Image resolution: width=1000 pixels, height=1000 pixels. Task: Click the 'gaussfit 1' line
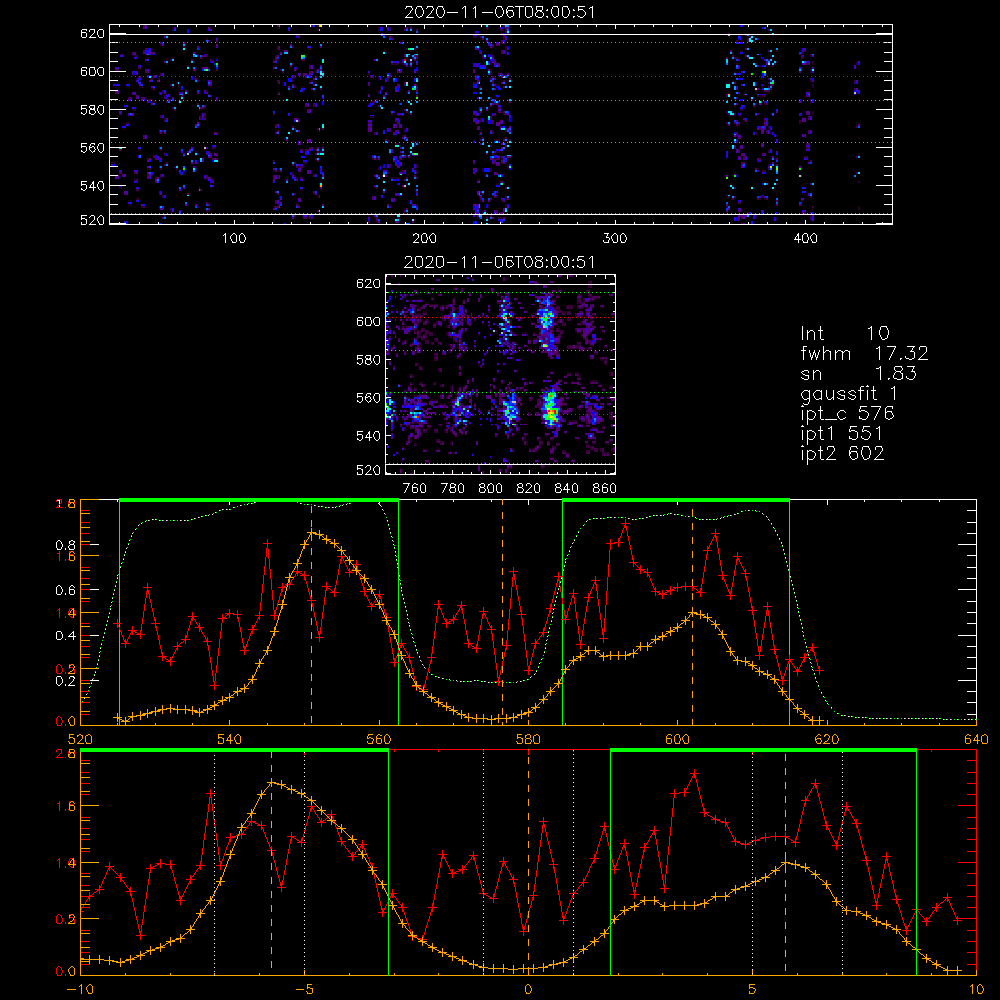849,393
